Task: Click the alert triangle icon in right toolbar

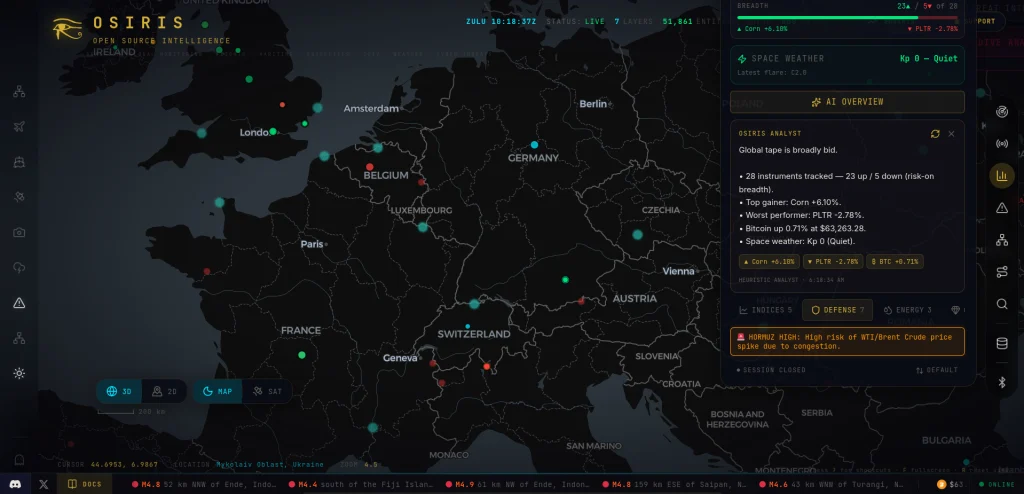Action: click(1002, 208)
